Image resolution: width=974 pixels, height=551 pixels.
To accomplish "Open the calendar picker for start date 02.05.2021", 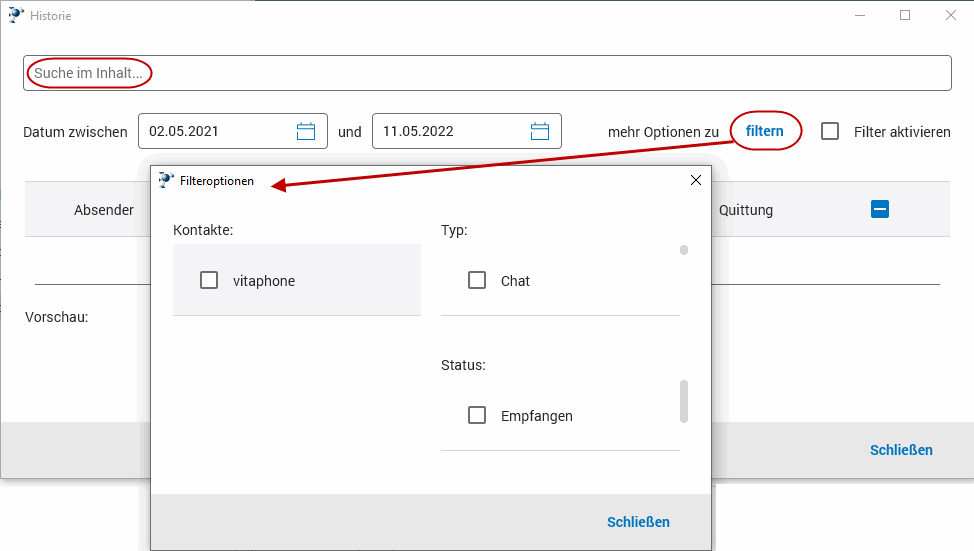I will point(306,131).
